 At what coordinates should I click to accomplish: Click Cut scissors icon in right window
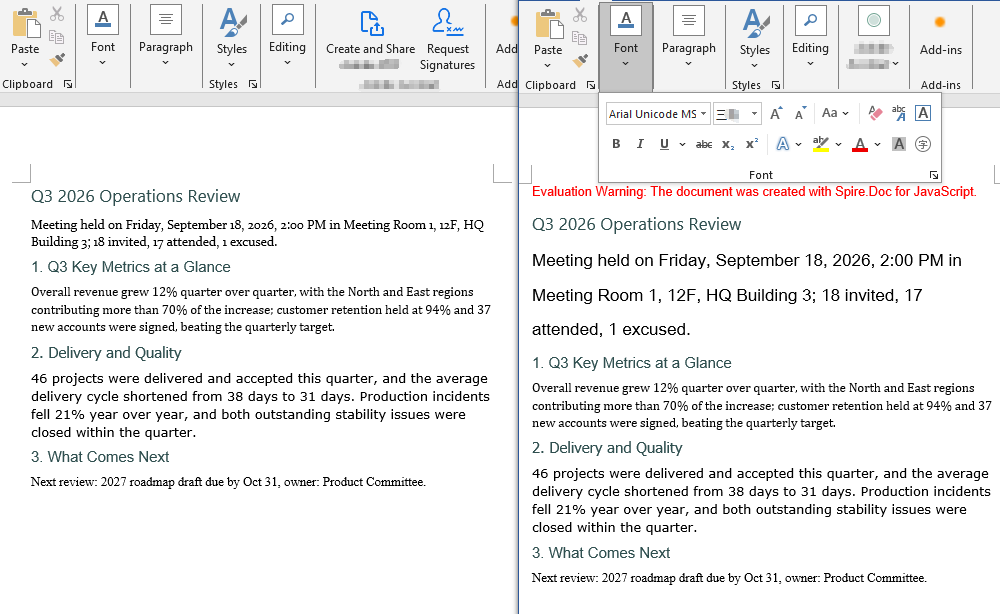tap(580, 15)
